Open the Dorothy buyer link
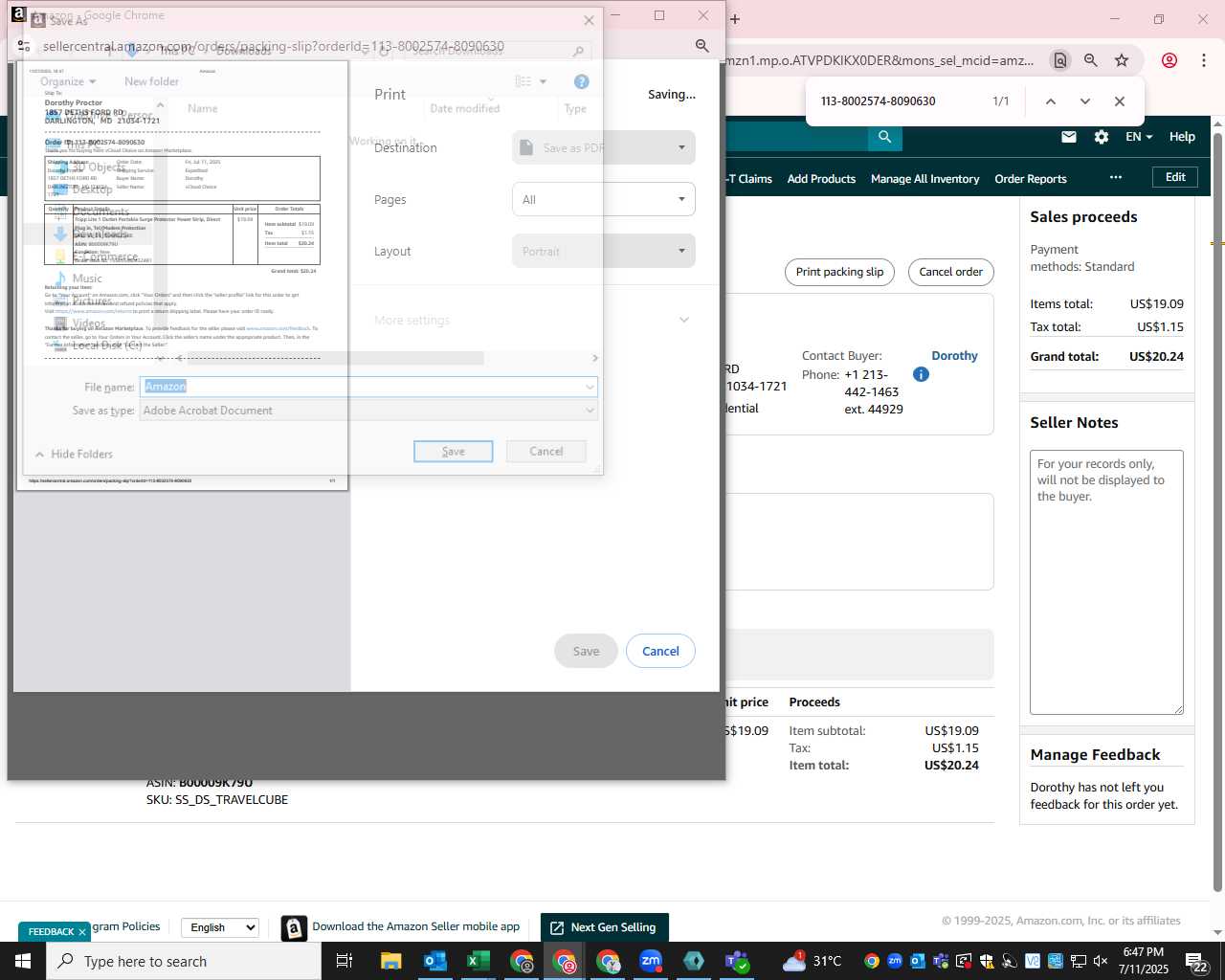Screen dimensions: 1225x980 [954, 355]
